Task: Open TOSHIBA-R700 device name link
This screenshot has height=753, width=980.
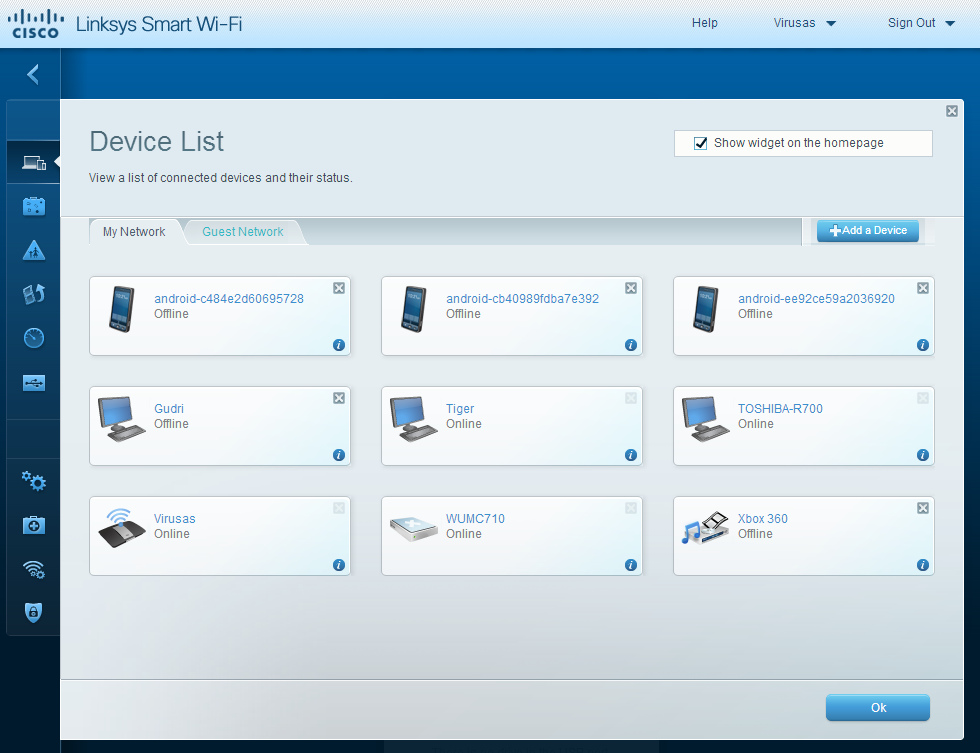Action: [x=780, y=409]
